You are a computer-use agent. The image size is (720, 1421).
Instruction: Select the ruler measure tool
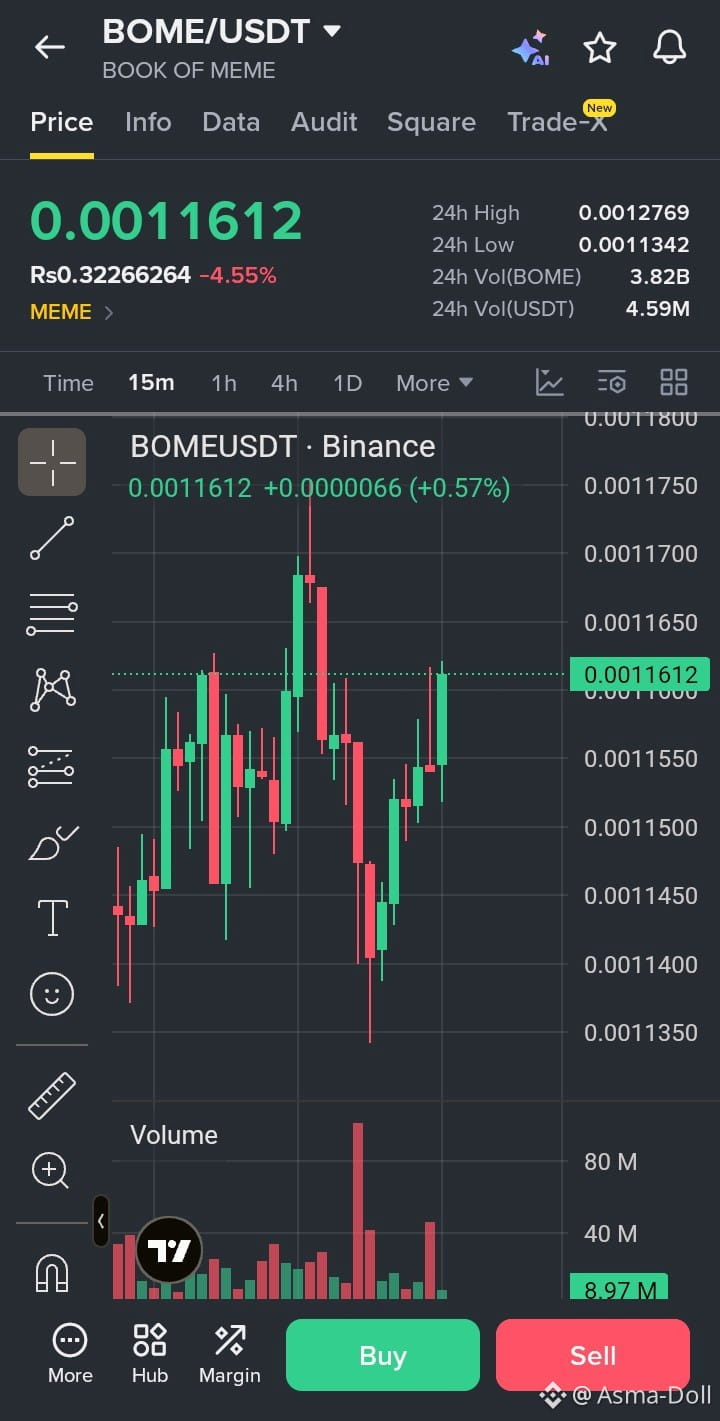[52, 1095]
